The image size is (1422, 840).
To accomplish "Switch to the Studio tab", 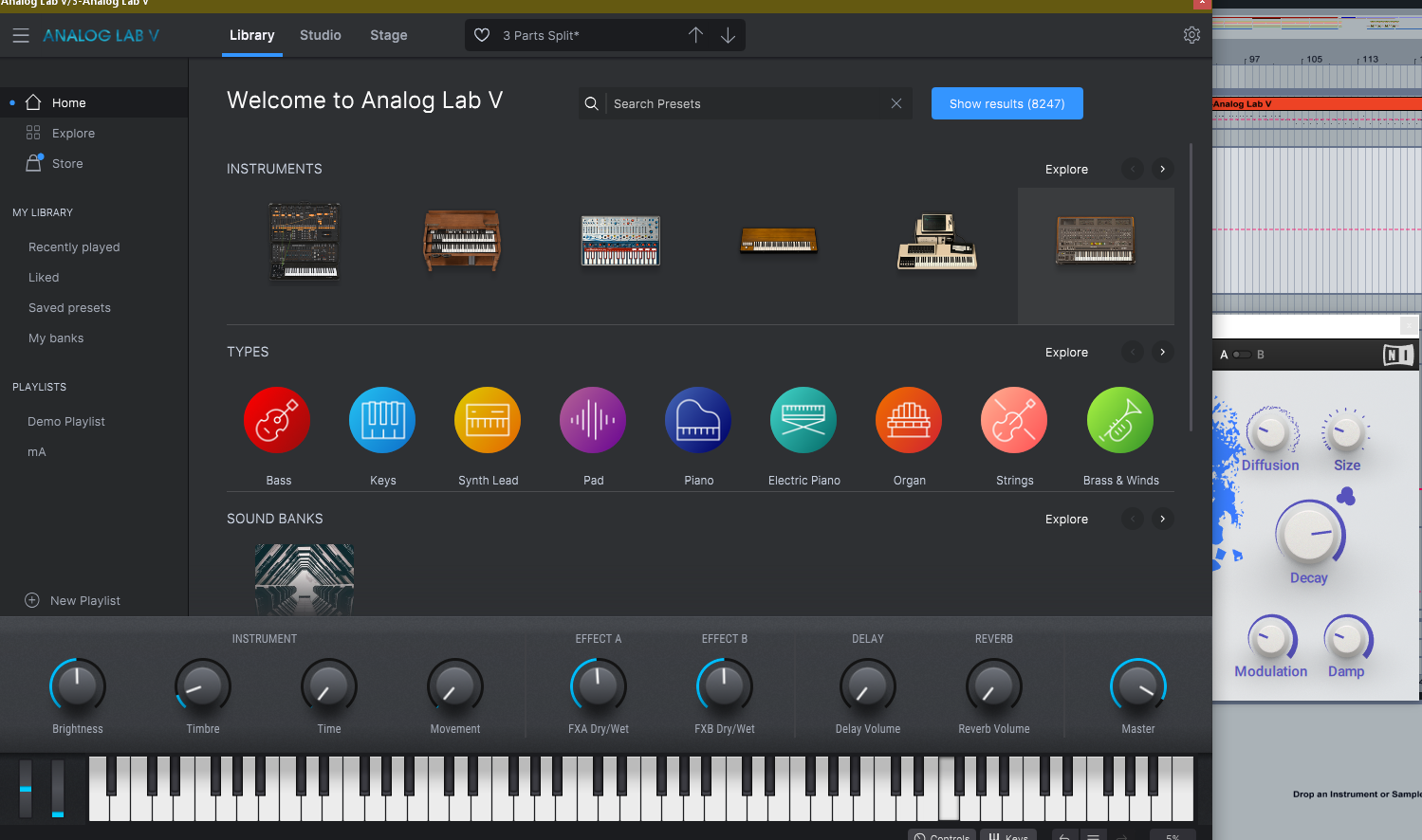I will click(x=321, y=35).
